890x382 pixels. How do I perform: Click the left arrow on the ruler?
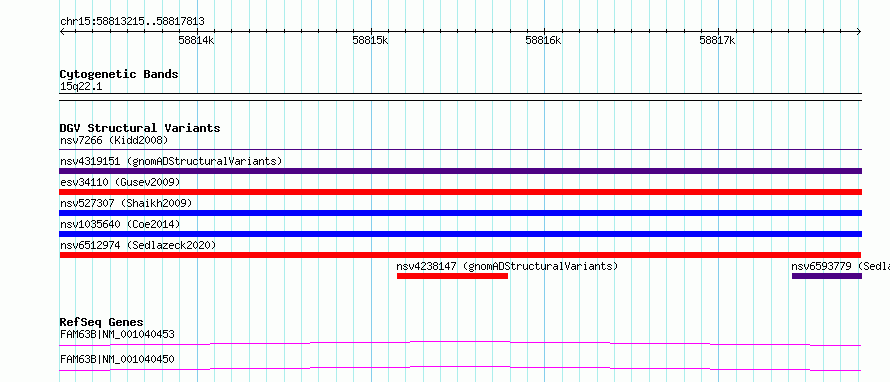coord(62,32)
